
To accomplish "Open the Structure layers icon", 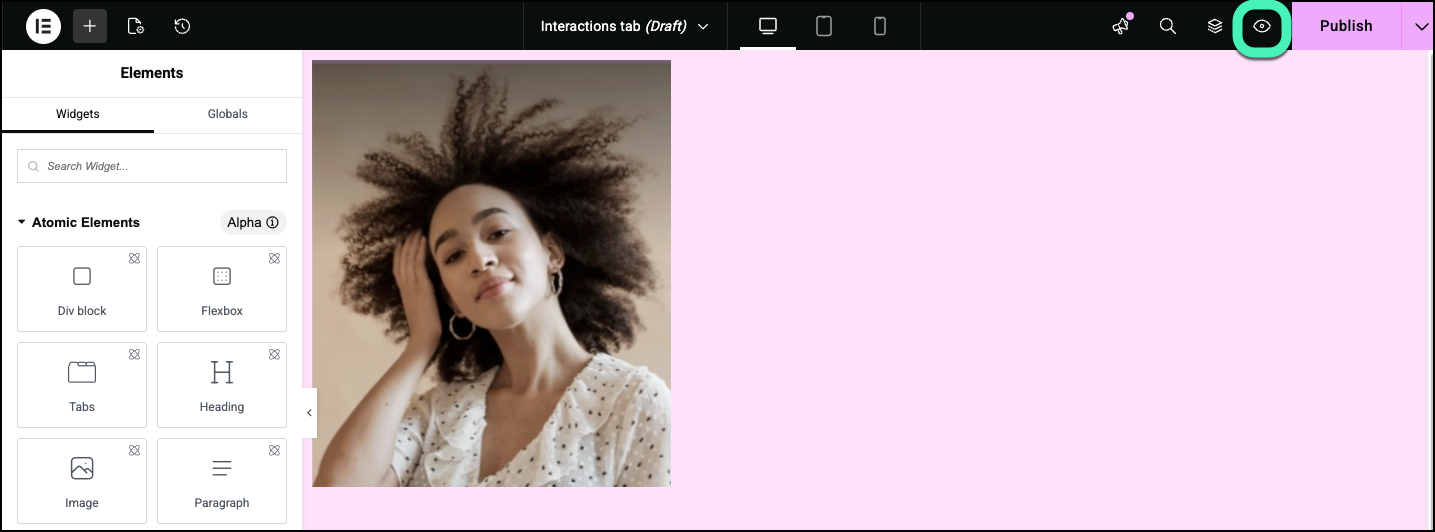I will 1215,26.
